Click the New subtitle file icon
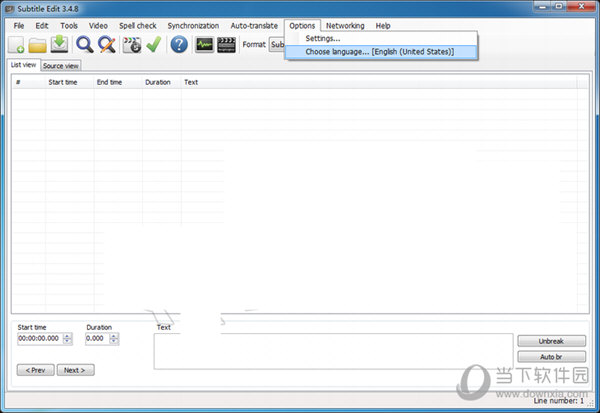Screen dimensions: 600x413 pyautogui.click(x=16, y=45)
